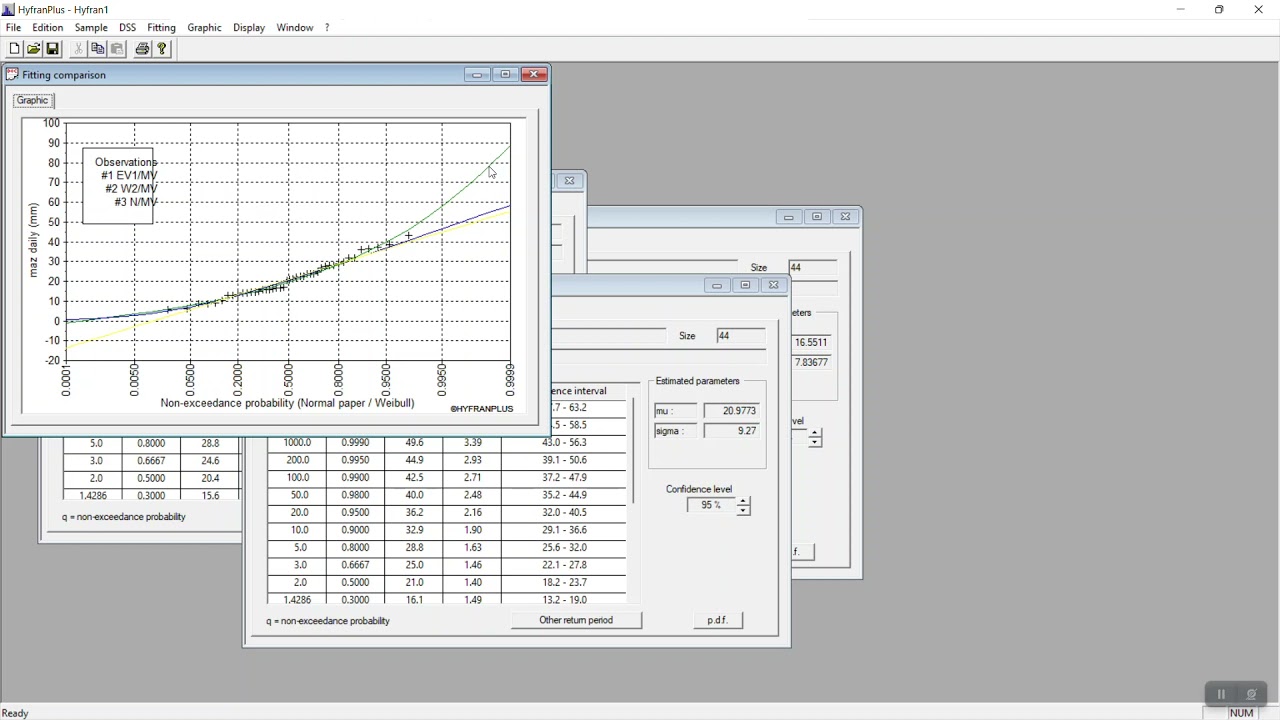Open the Sample menu
The height and width of the screenshot is (720, 1280).
[x=91, y=28]
